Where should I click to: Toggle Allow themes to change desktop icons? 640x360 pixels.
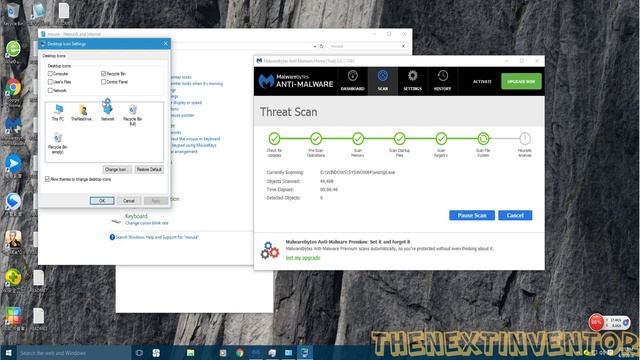click(47, 179)
